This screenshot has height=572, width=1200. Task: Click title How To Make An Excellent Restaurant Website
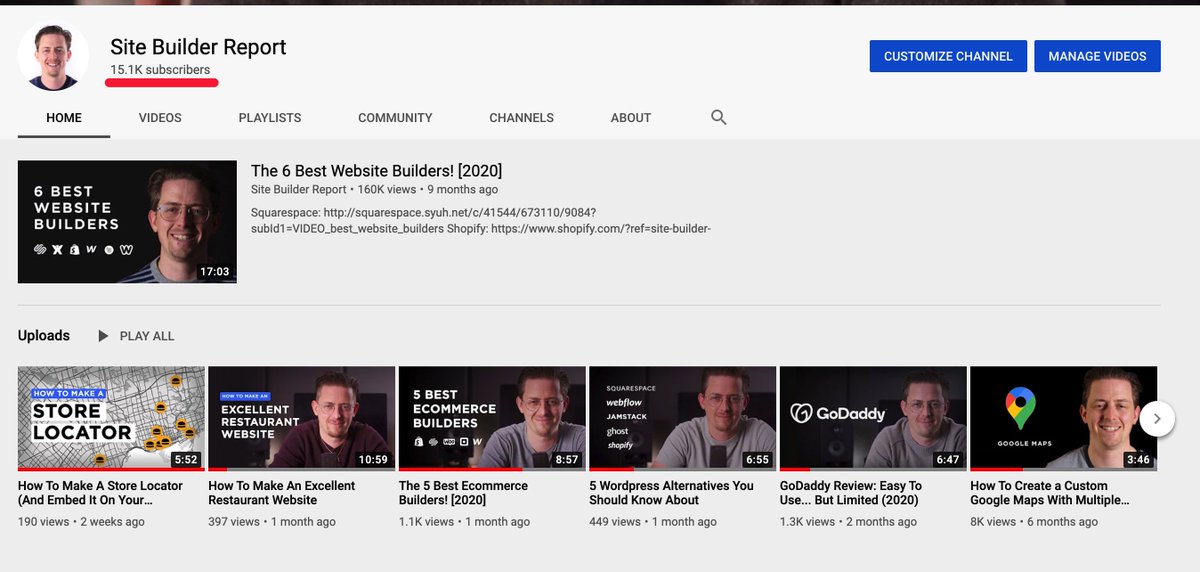(x=281, y=493)
